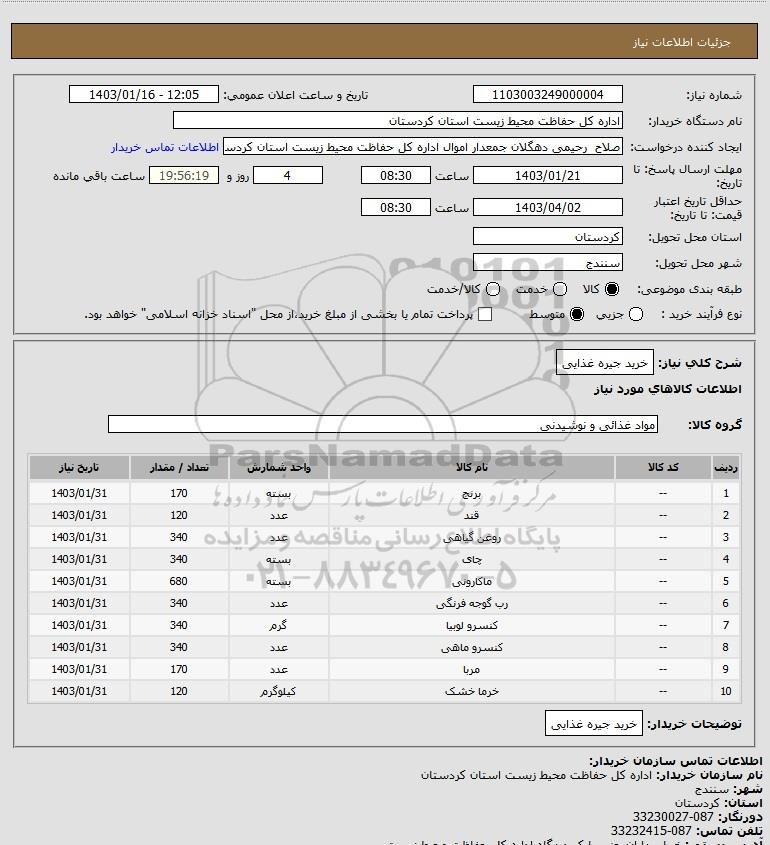Click the تعداد / مقدار column header
The image size is (770, 845).
(x=179, y=467)
